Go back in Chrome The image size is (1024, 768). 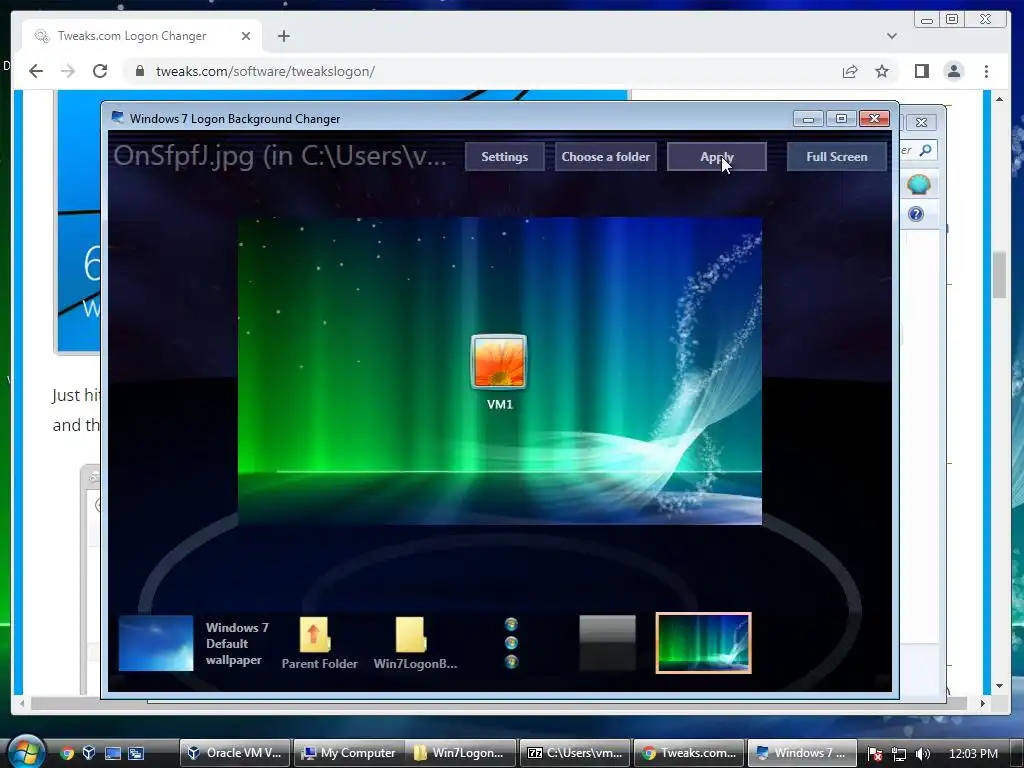click(x=36, y=71)
